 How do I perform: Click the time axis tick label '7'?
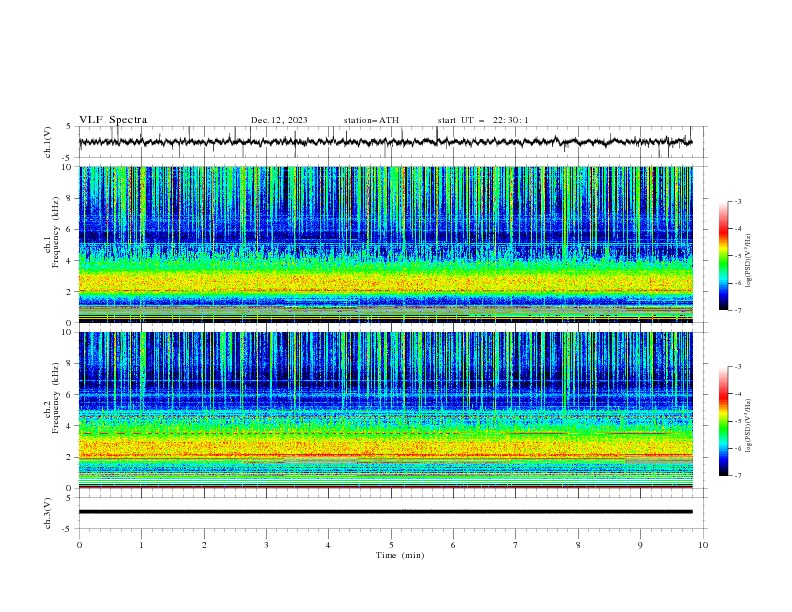tap(516, 545)
